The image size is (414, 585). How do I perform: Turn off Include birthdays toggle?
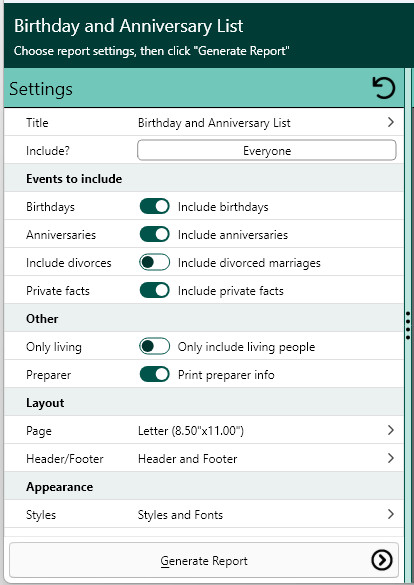click(154, 206)
